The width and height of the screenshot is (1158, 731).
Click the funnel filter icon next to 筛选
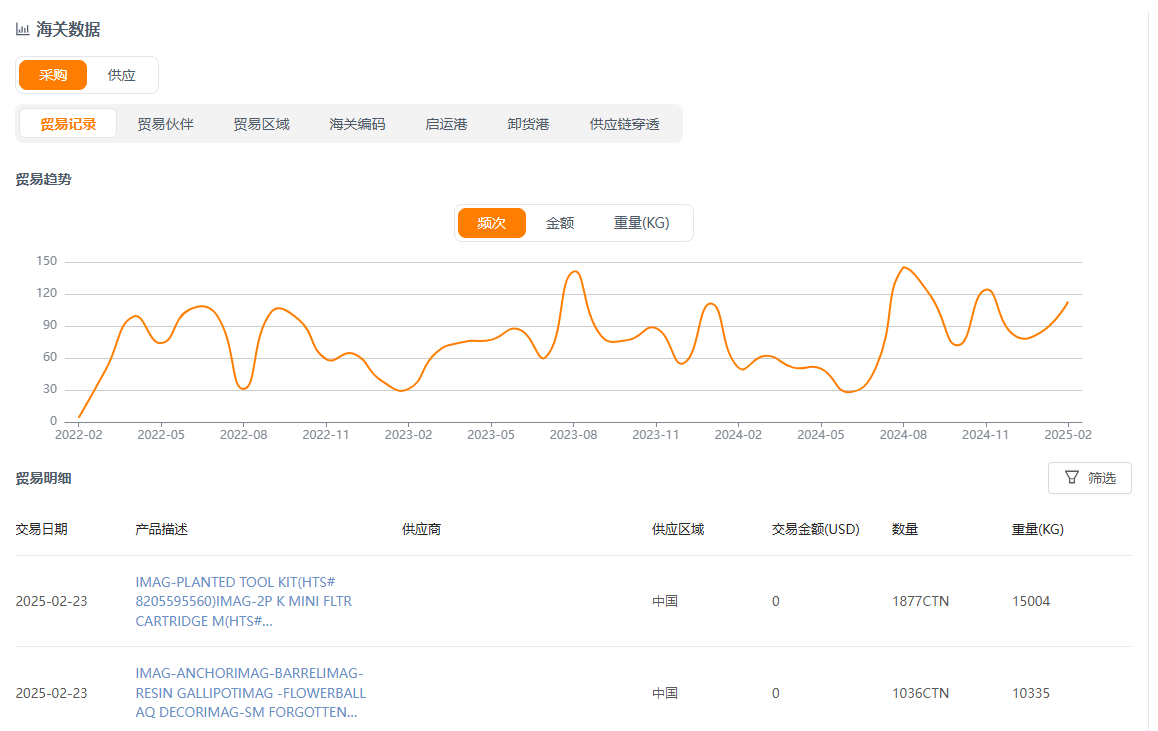[1072, 478]
